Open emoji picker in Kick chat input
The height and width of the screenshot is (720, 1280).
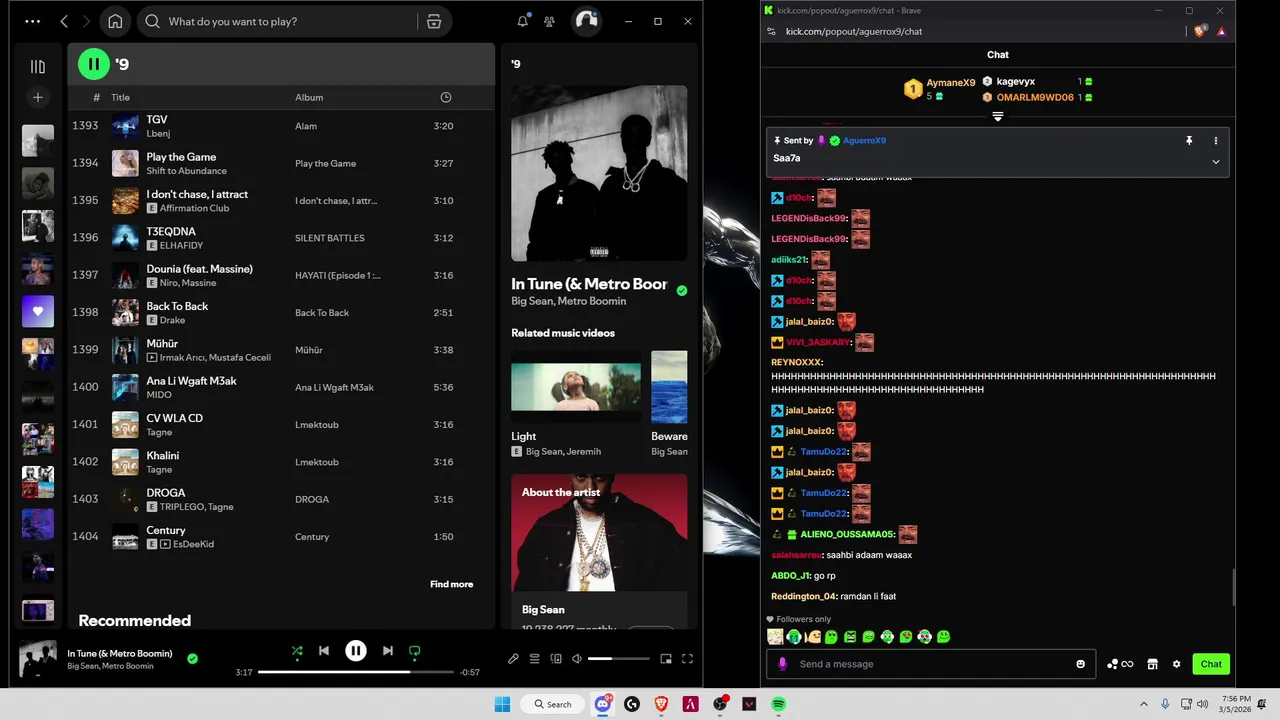pos(1080,664)
